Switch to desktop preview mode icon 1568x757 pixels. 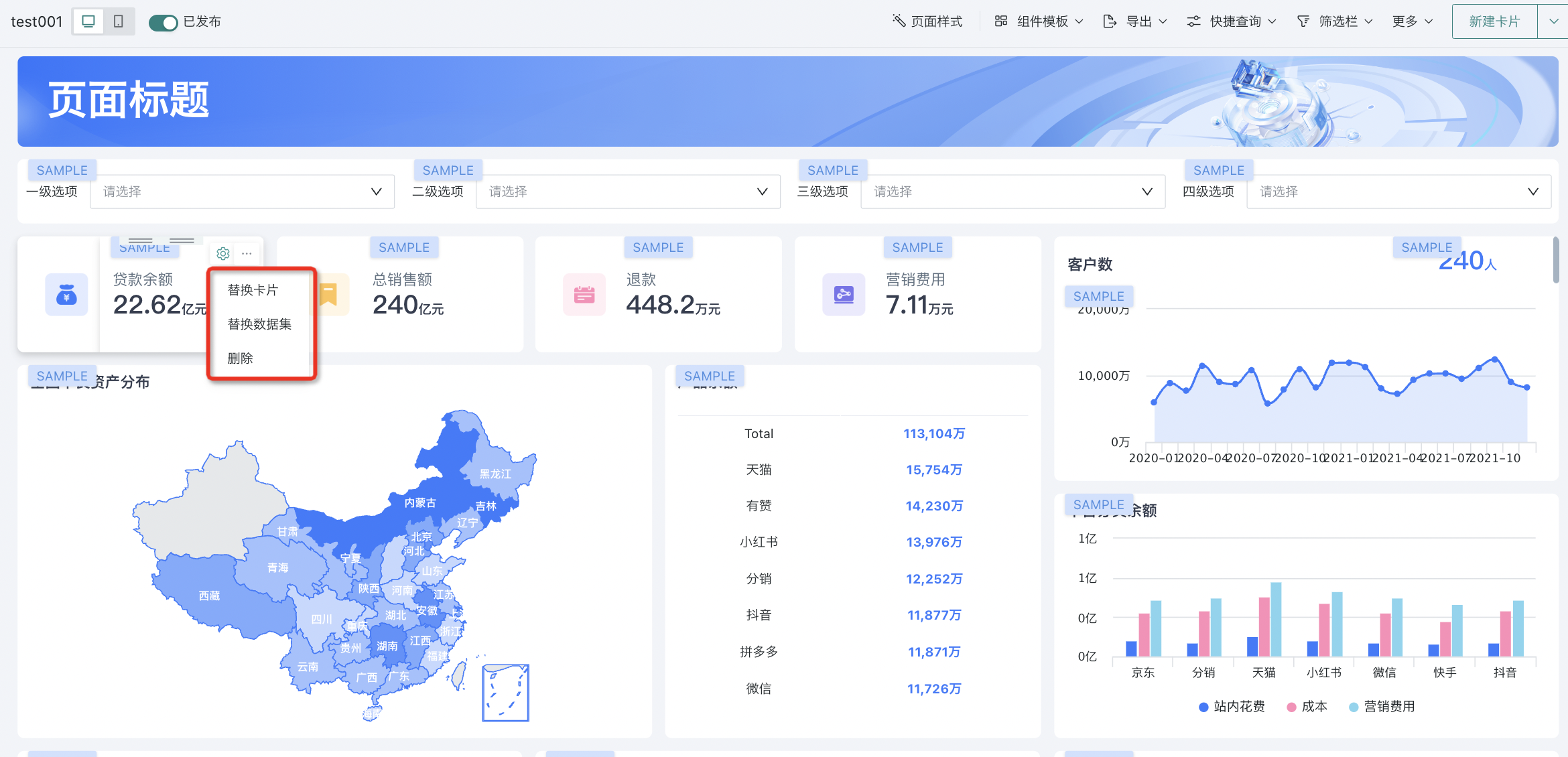point(88,21)
